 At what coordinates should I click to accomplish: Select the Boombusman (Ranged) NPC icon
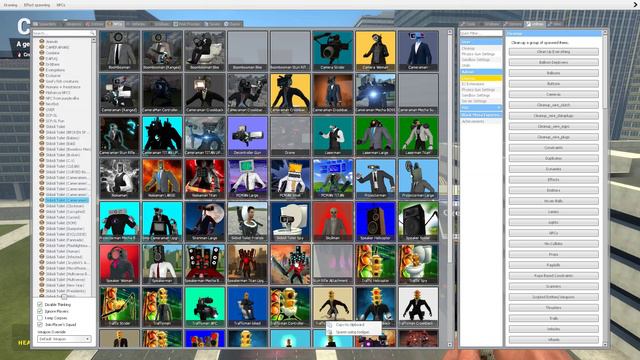[162, 51]
